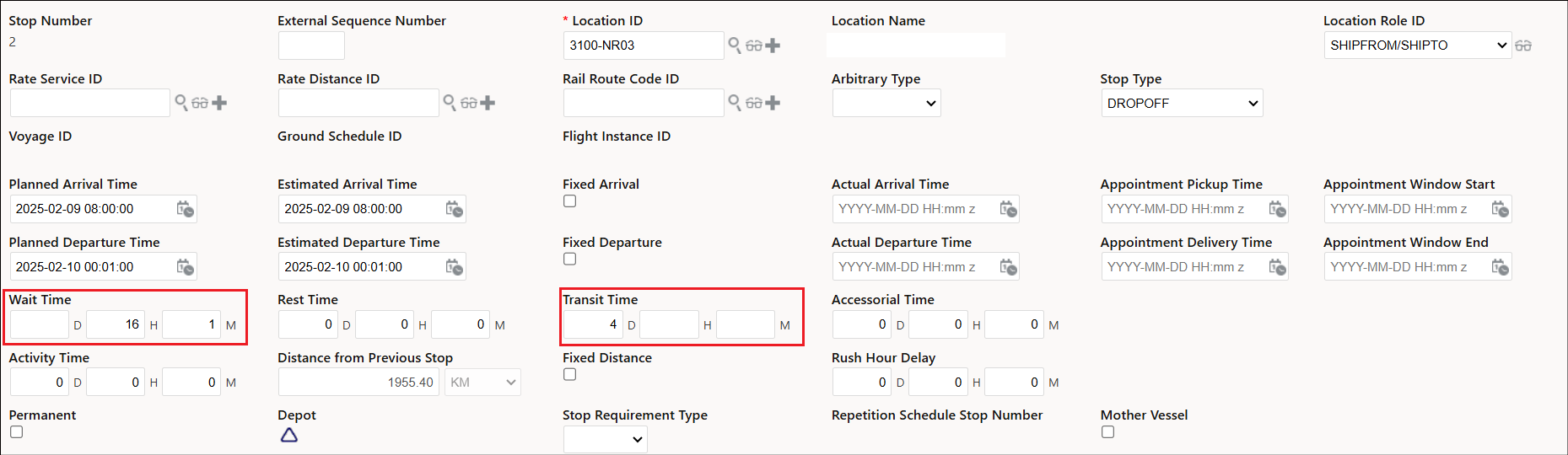Open Actual Arrival Time calendar icon
This screenshot has width=1568, height=455.
click(1009, 209)
